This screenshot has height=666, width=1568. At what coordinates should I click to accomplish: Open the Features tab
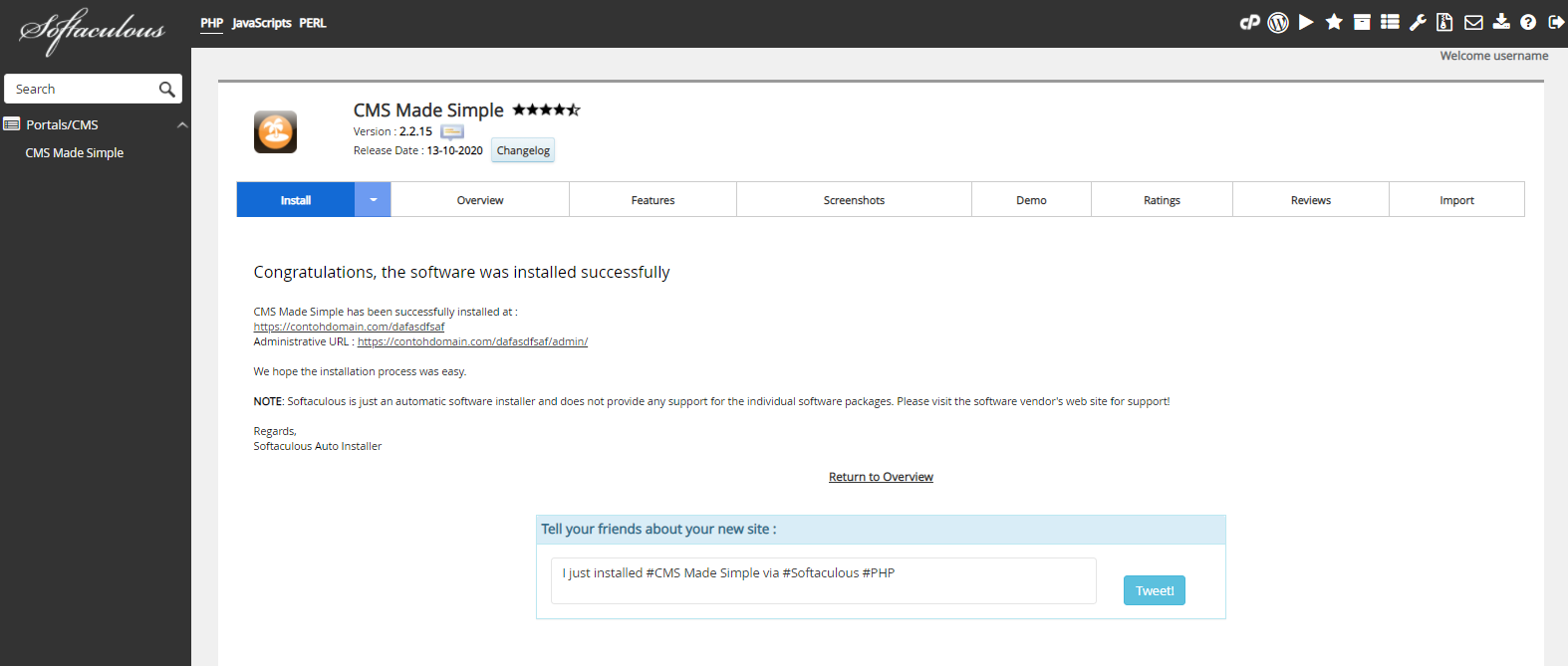(x=653, y=199)
